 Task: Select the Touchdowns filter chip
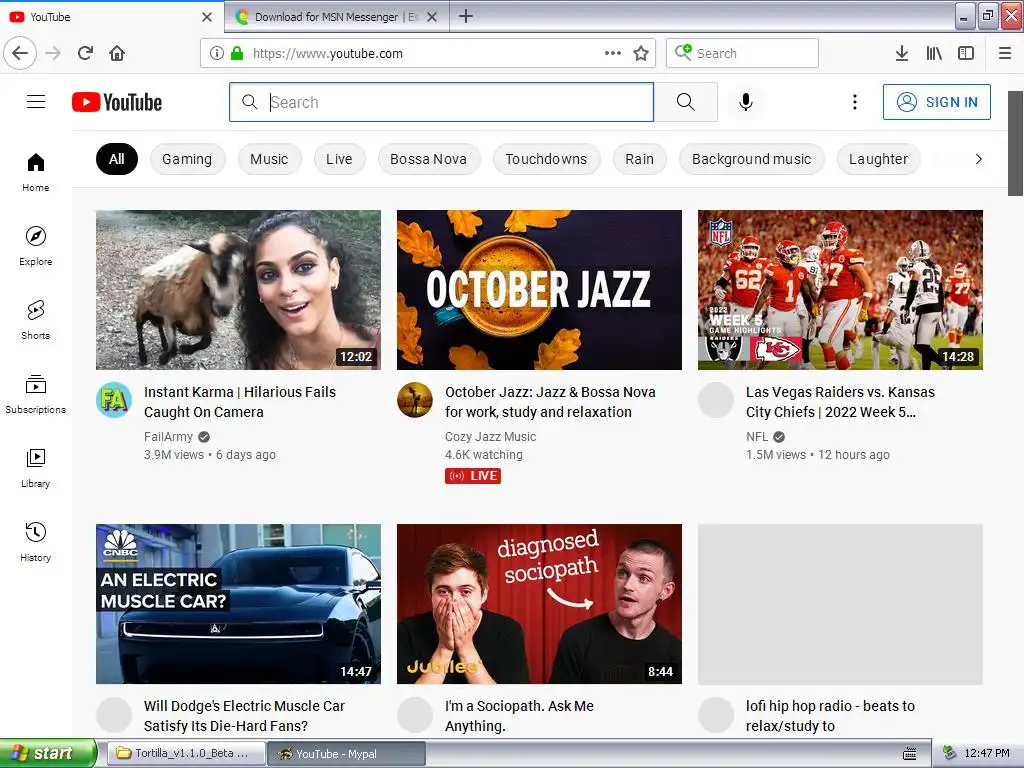(546, 159)
